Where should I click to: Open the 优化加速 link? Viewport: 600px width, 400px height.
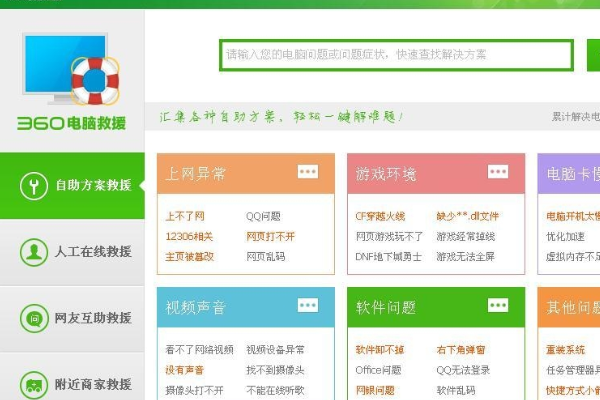(x=565, y=237)
